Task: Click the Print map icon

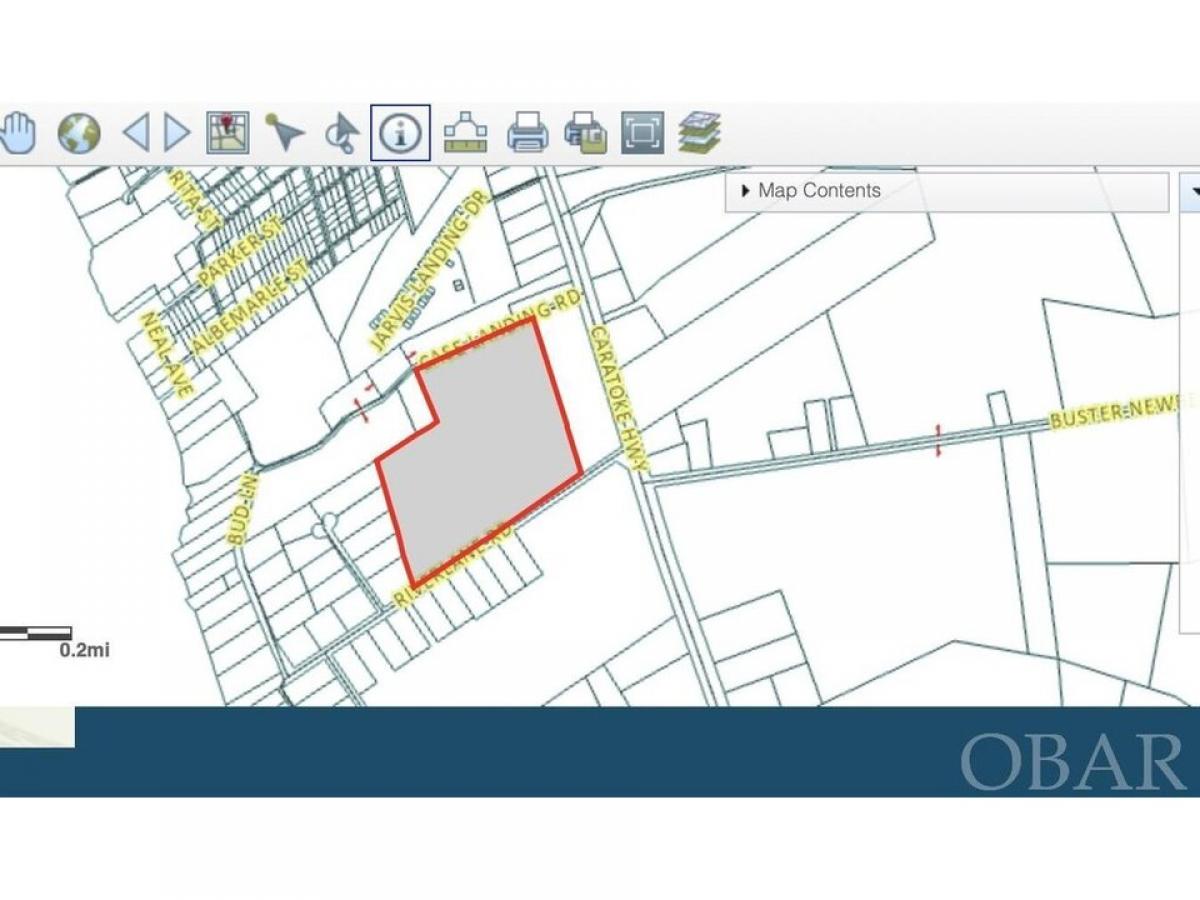Action: coord(527,133)
